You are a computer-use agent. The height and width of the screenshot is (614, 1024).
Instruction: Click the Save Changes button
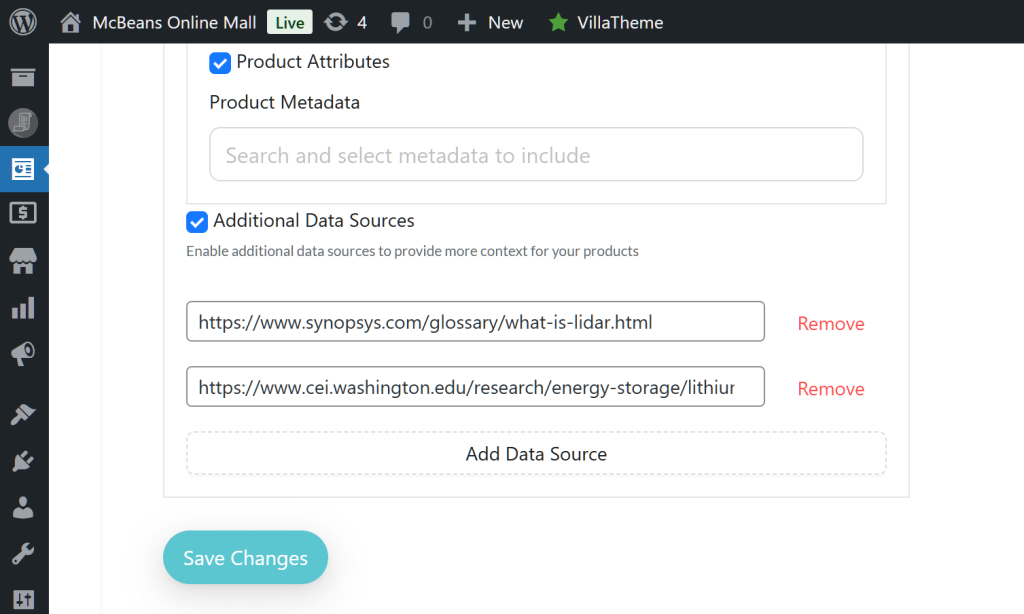(245, 558)
